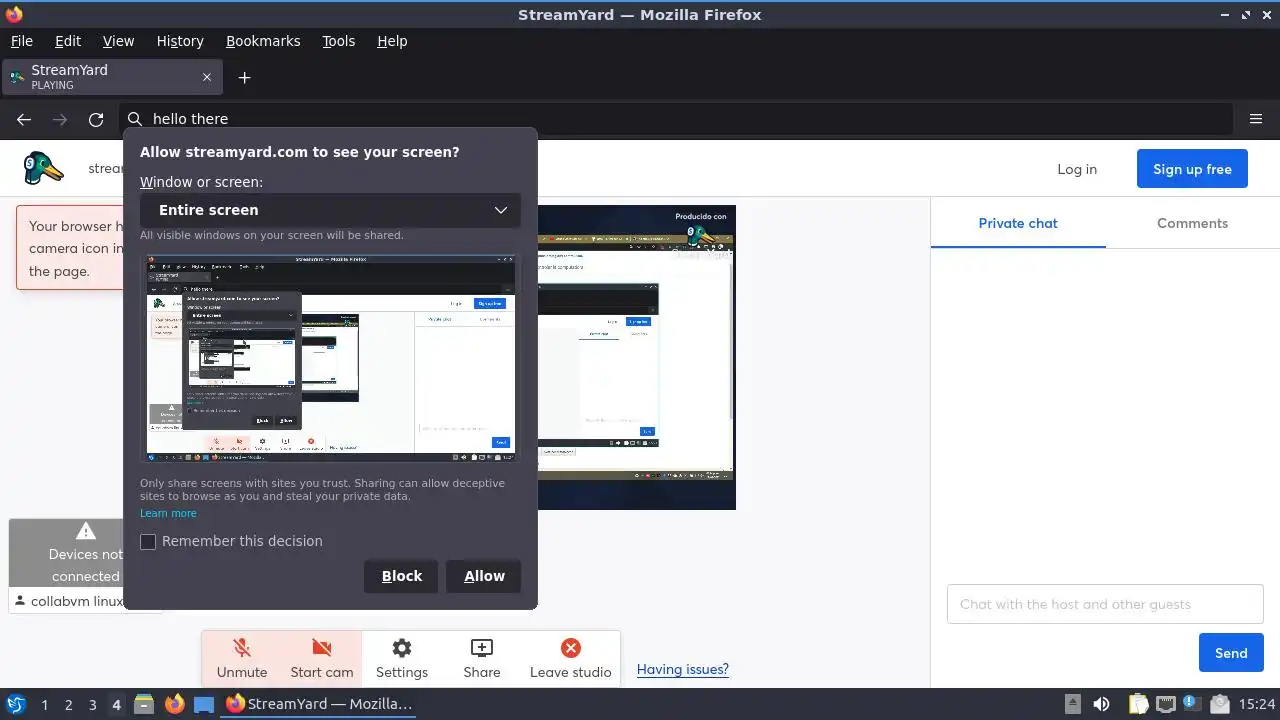The height and width of the screenshot is (720, 1280).
Task: Tick Remember this decision checkbox
Action: (x=148, y=541)
